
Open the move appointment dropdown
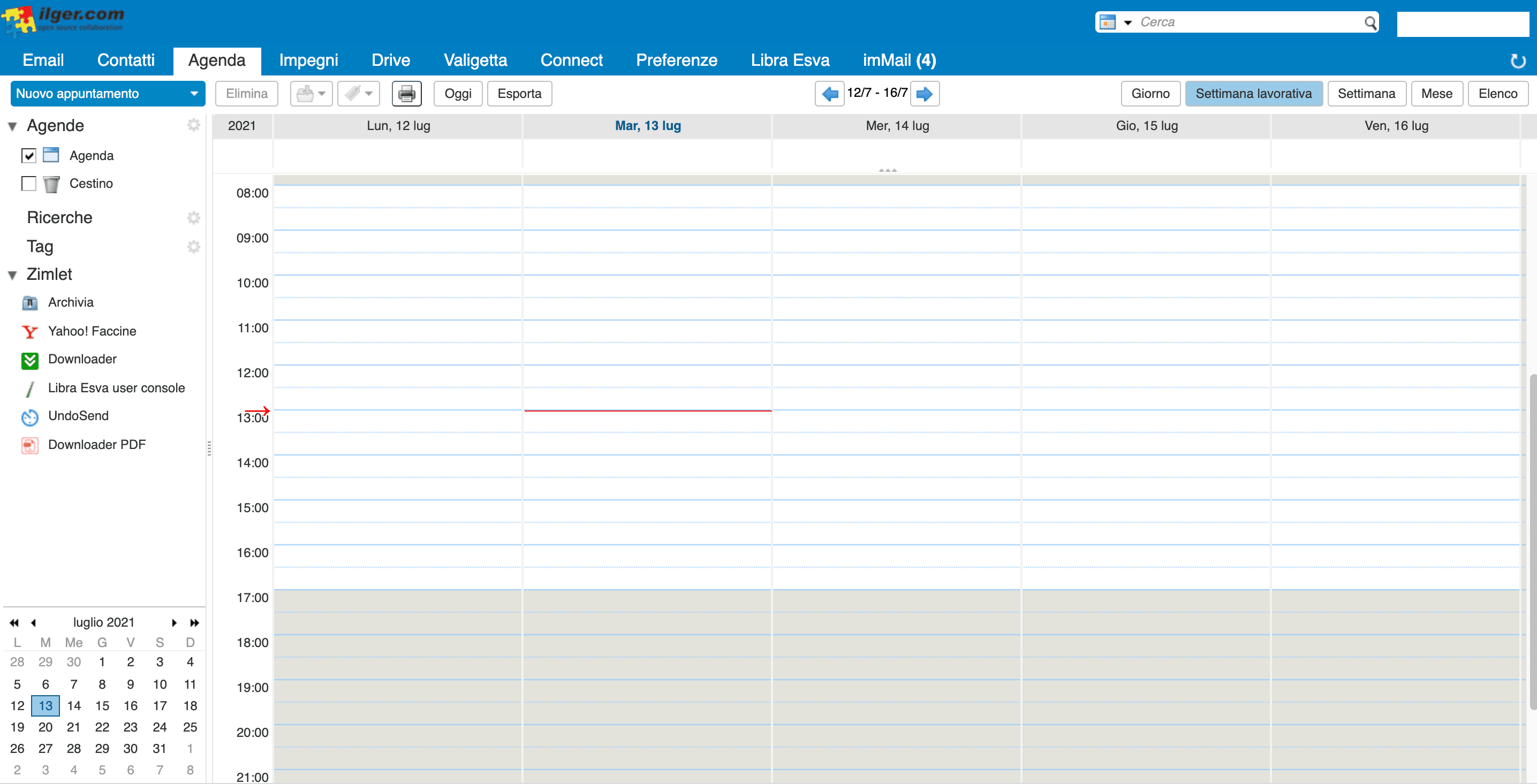click(311, 94)
